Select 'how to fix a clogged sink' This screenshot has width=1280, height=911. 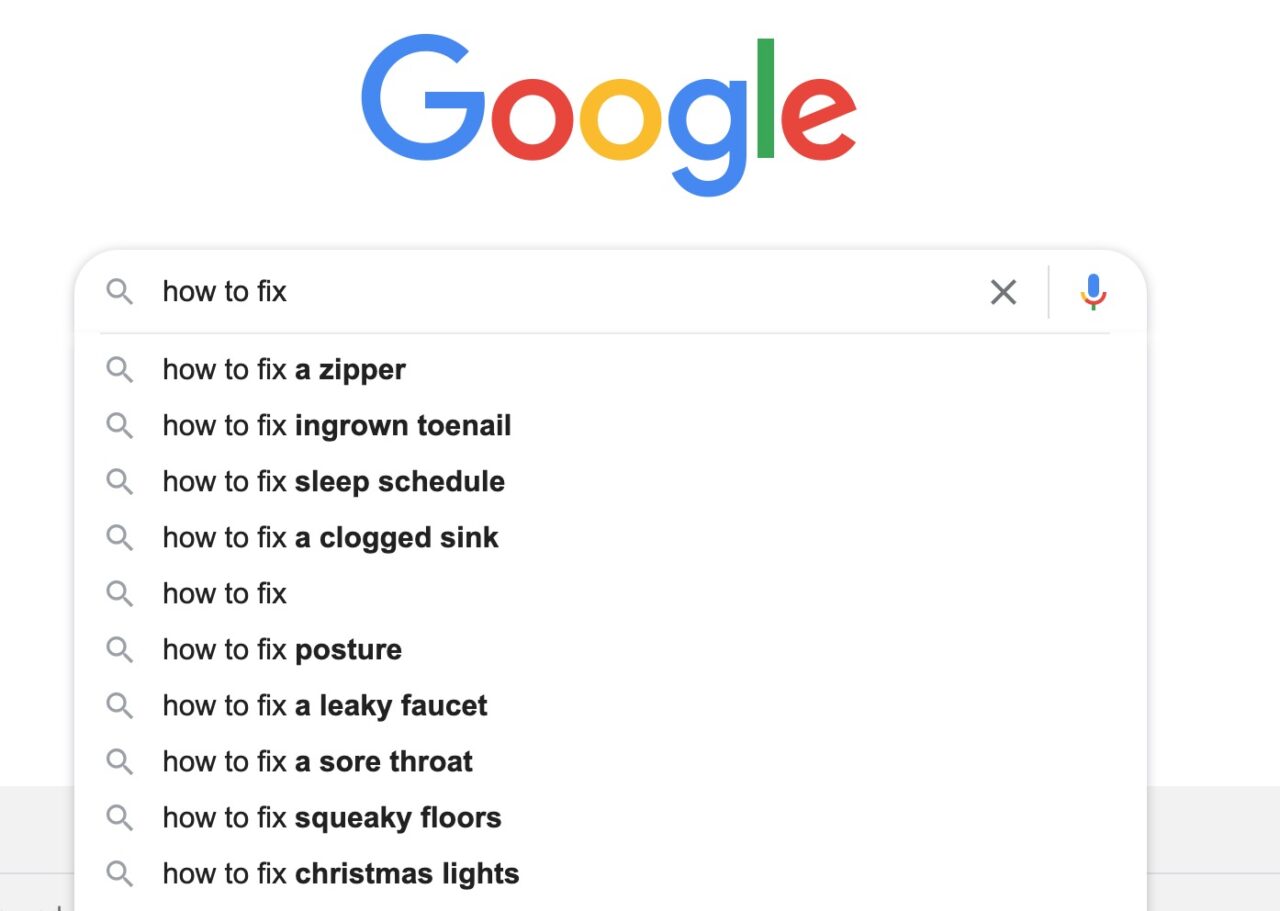click(x=610, y=538)
